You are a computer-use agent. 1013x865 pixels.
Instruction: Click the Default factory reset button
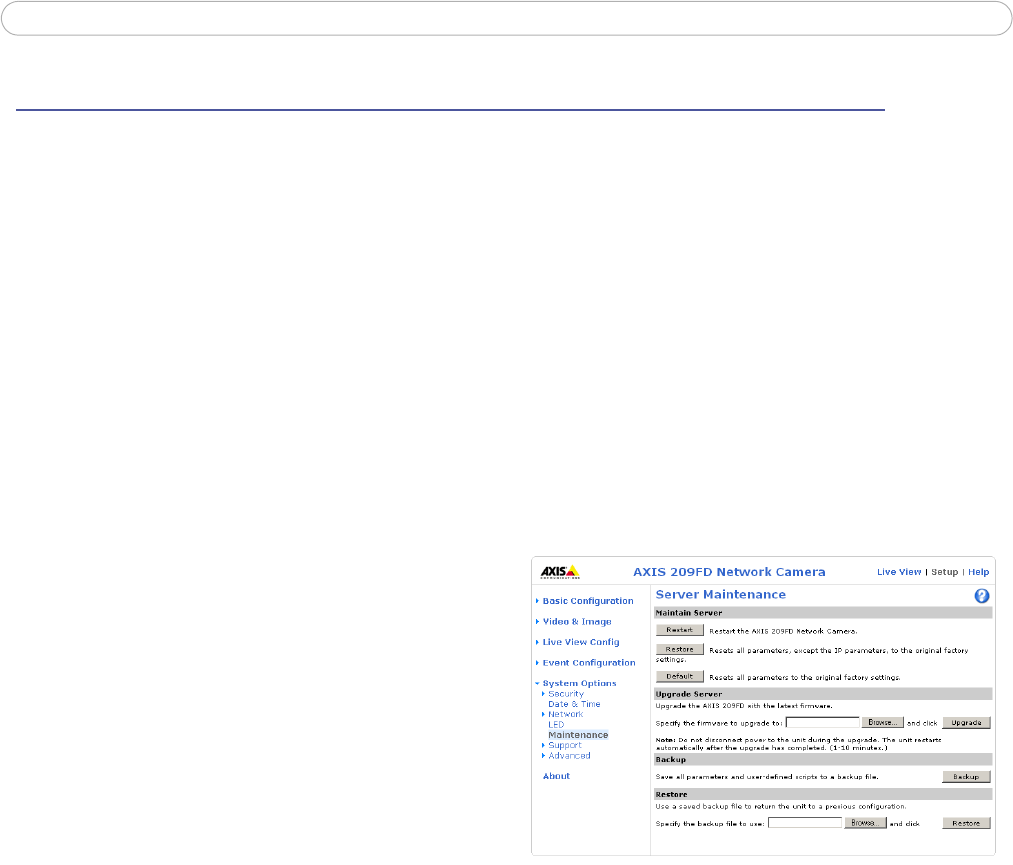coord(680,676)
